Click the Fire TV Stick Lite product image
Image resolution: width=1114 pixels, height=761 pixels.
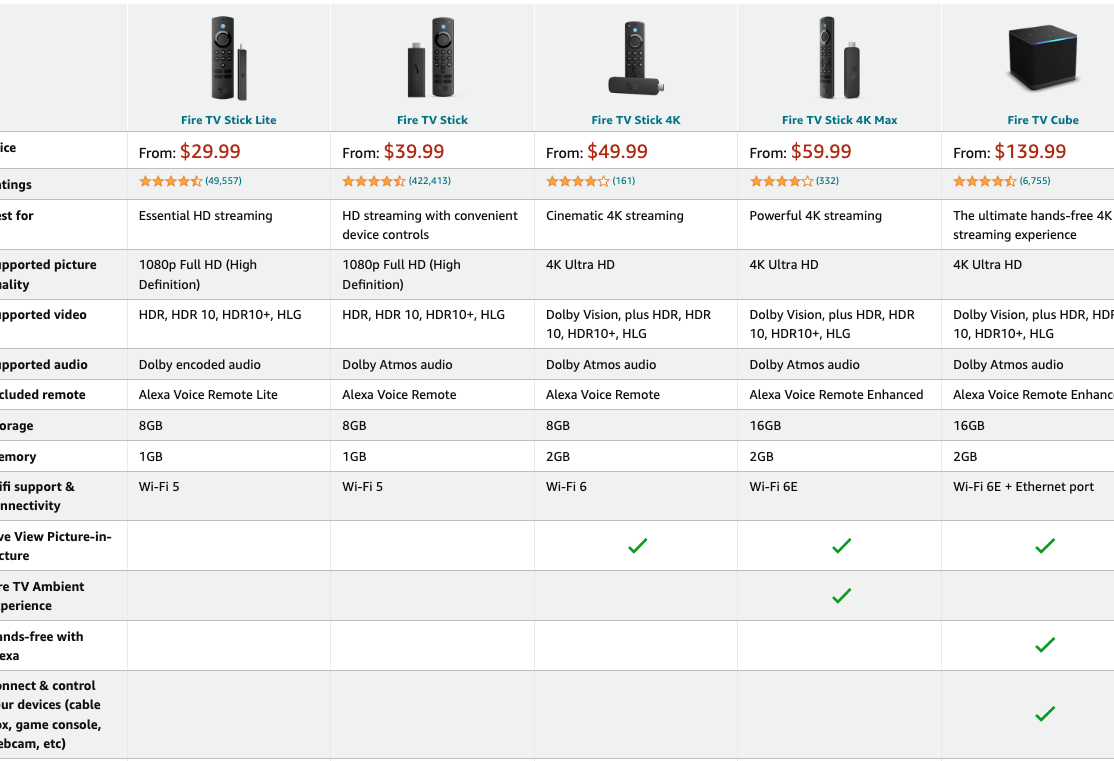click(228, 58)
